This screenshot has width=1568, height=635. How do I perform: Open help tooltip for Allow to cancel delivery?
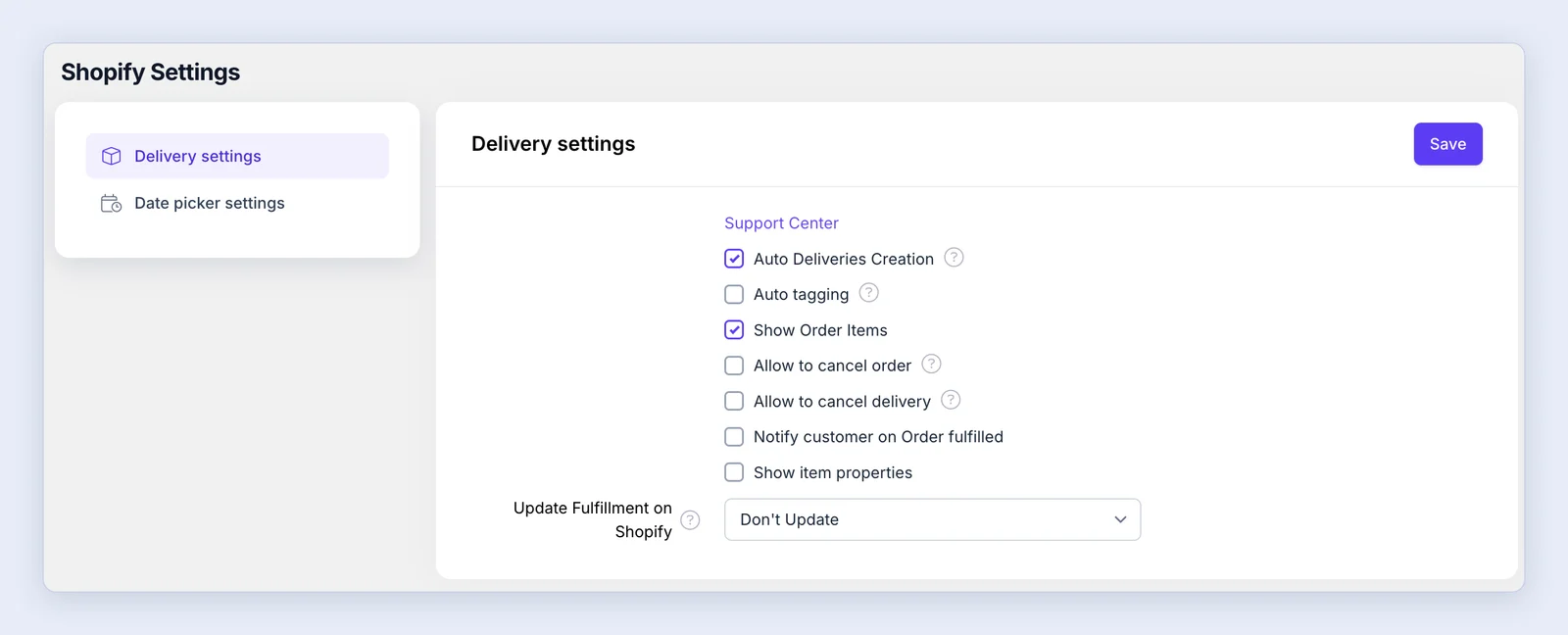coord(951,400)
